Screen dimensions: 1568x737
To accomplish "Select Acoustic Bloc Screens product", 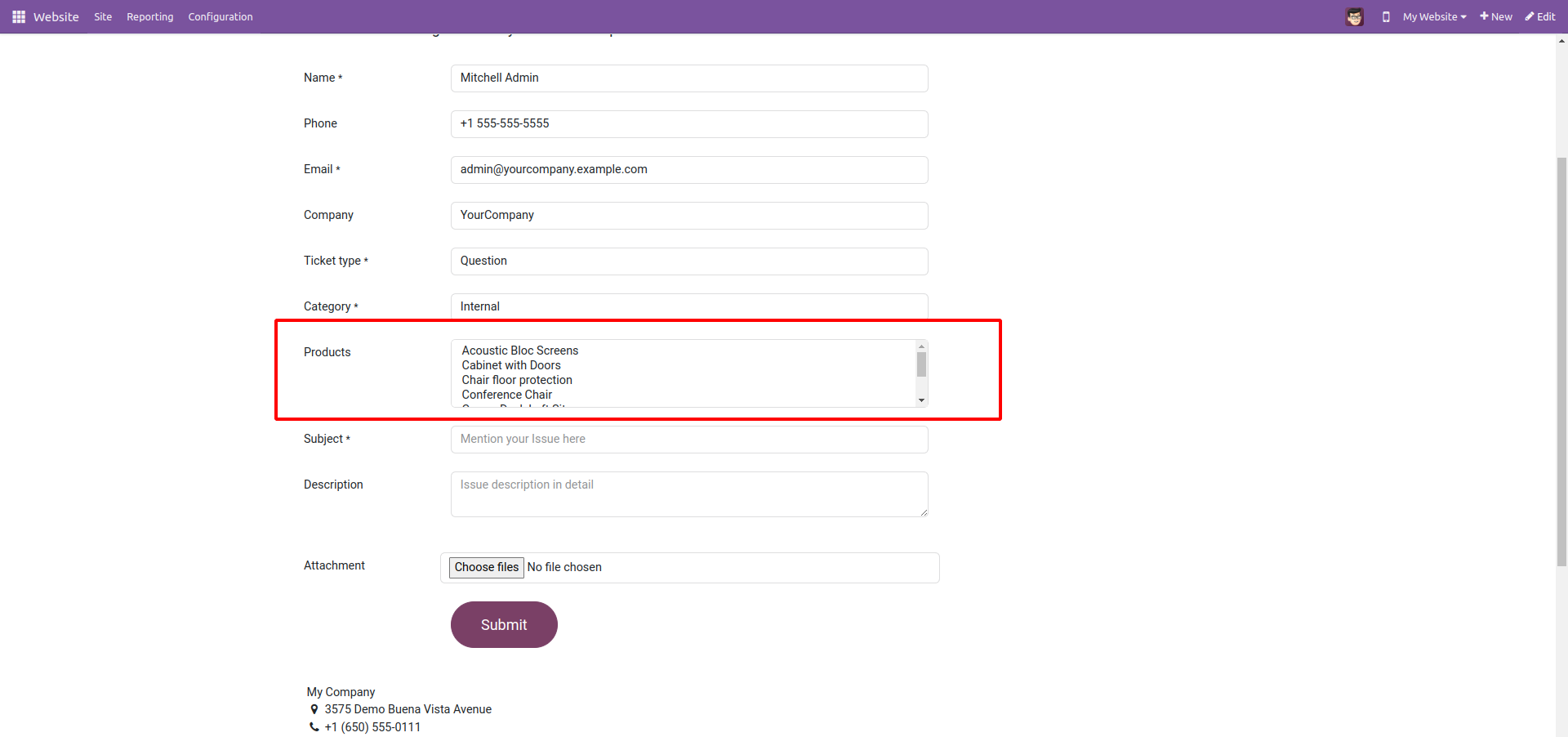I will (x=520, y=351).
